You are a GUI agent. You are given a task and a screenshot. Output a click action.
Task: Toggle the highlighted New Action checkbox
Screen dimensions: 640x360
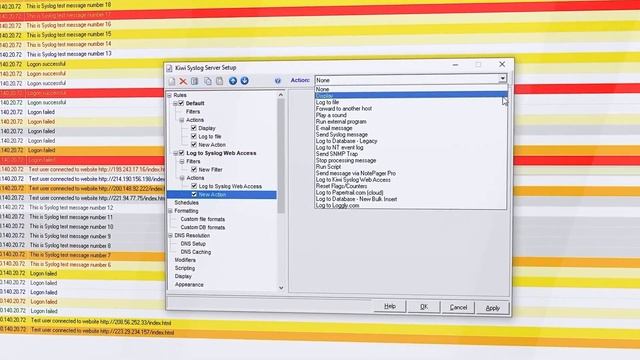(194, 195)
